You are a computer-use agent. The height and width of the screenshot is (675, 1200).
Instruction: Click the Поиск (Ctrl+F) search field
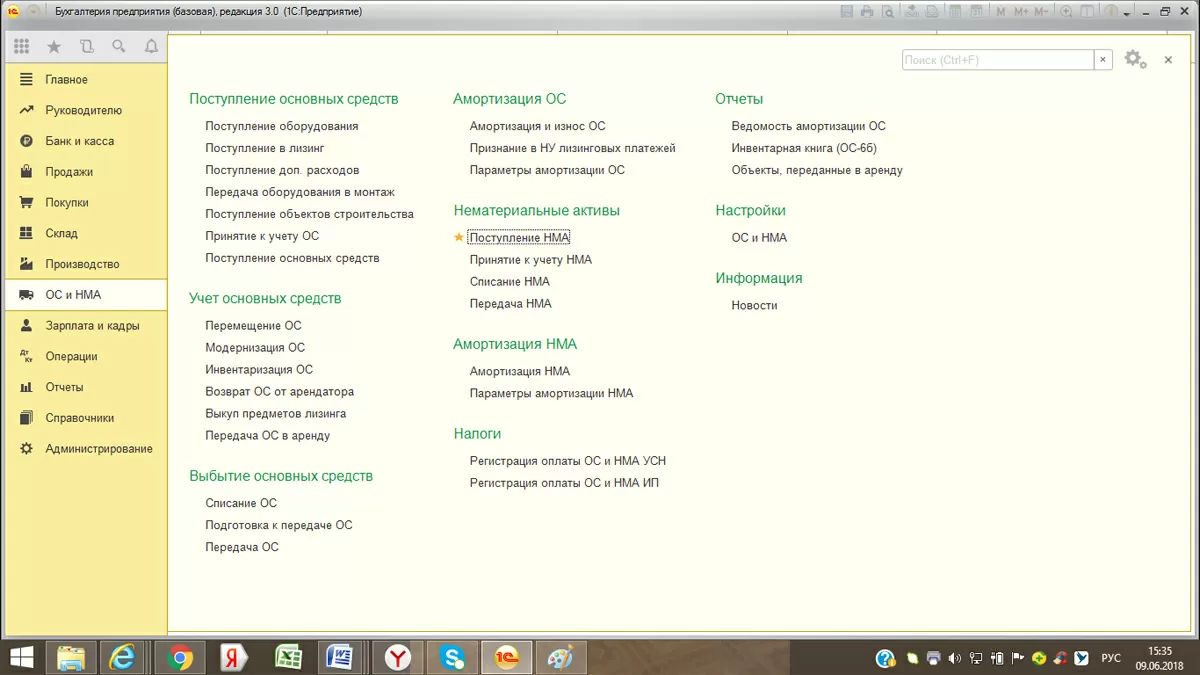(x=998, y=60)
